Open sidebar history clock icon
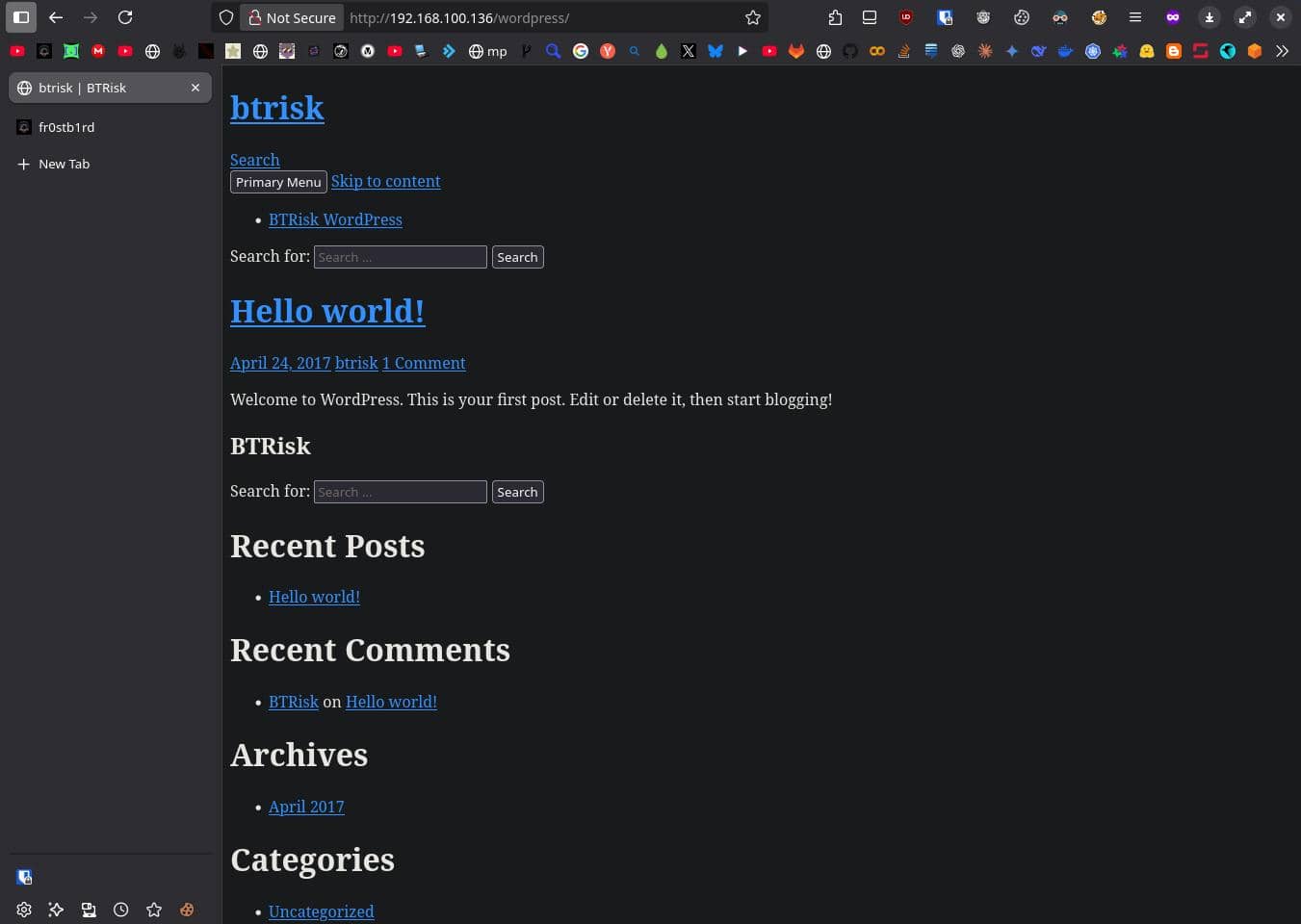The height and width of the screenshot is (924, 1301). pyautogui.click(x=121, y=910)
